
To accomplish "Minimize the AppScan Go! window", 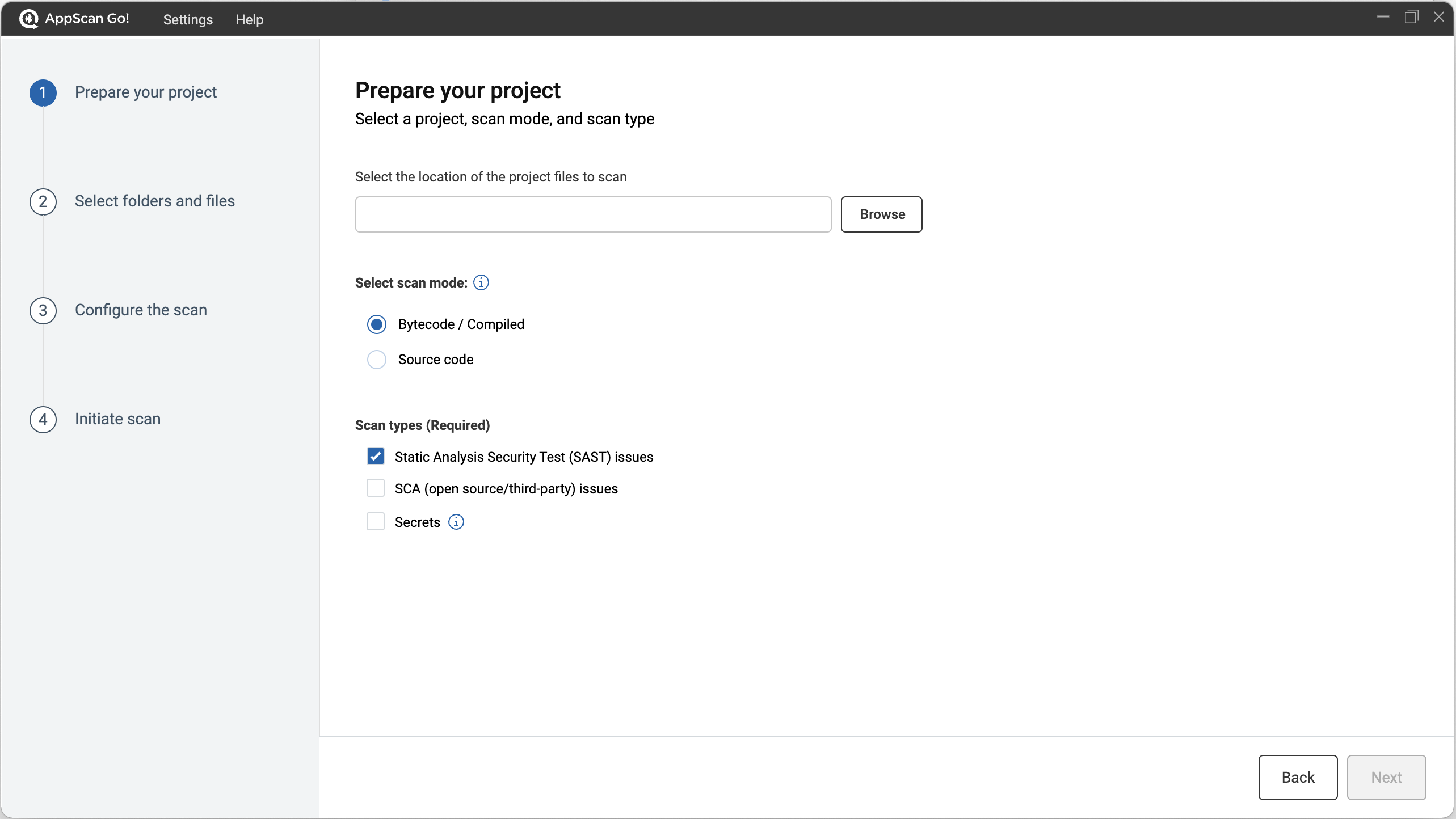I will (x=1383, y=17).
